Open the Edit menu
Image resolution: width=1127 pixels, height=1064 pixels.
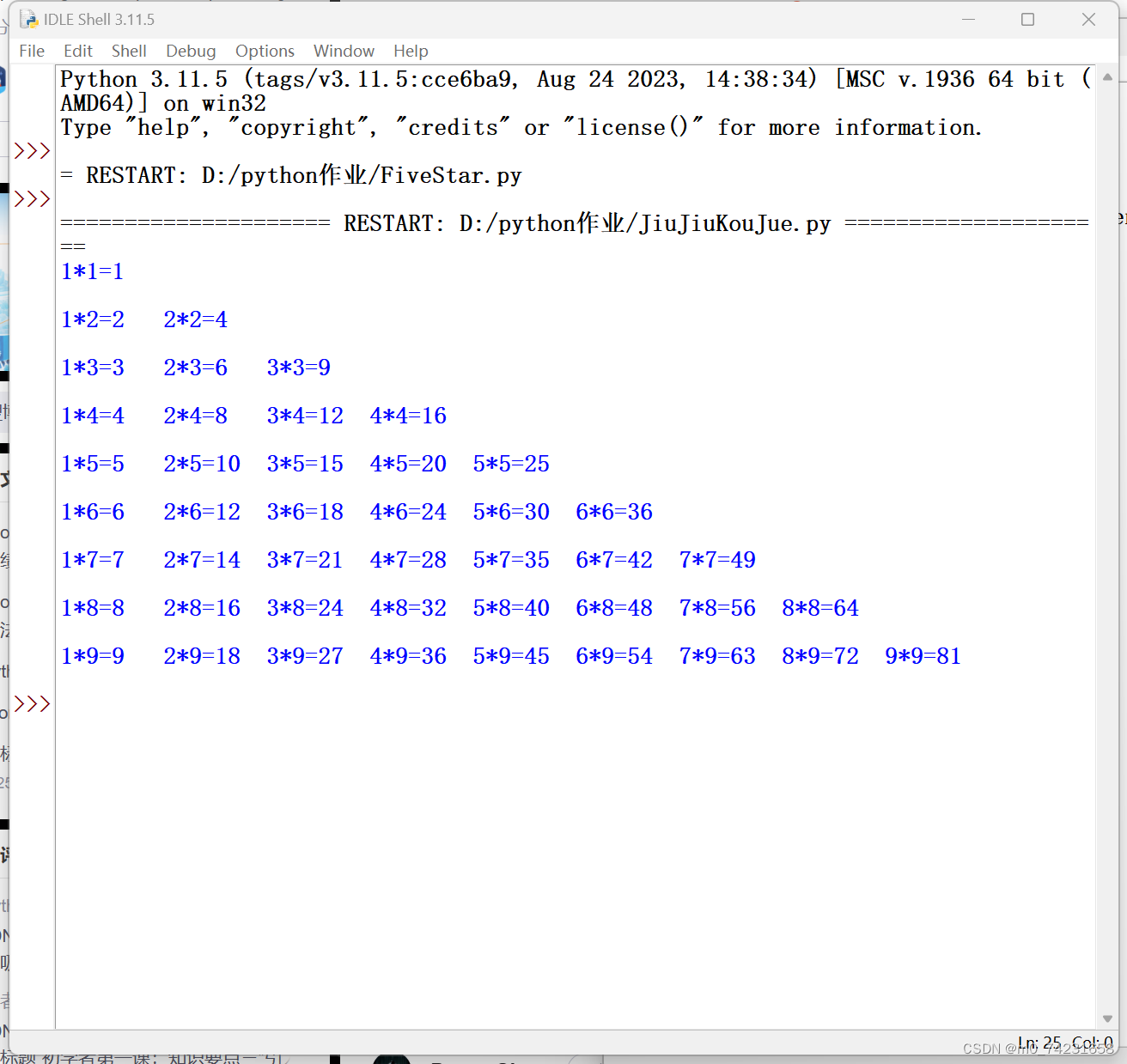[78, 51]
